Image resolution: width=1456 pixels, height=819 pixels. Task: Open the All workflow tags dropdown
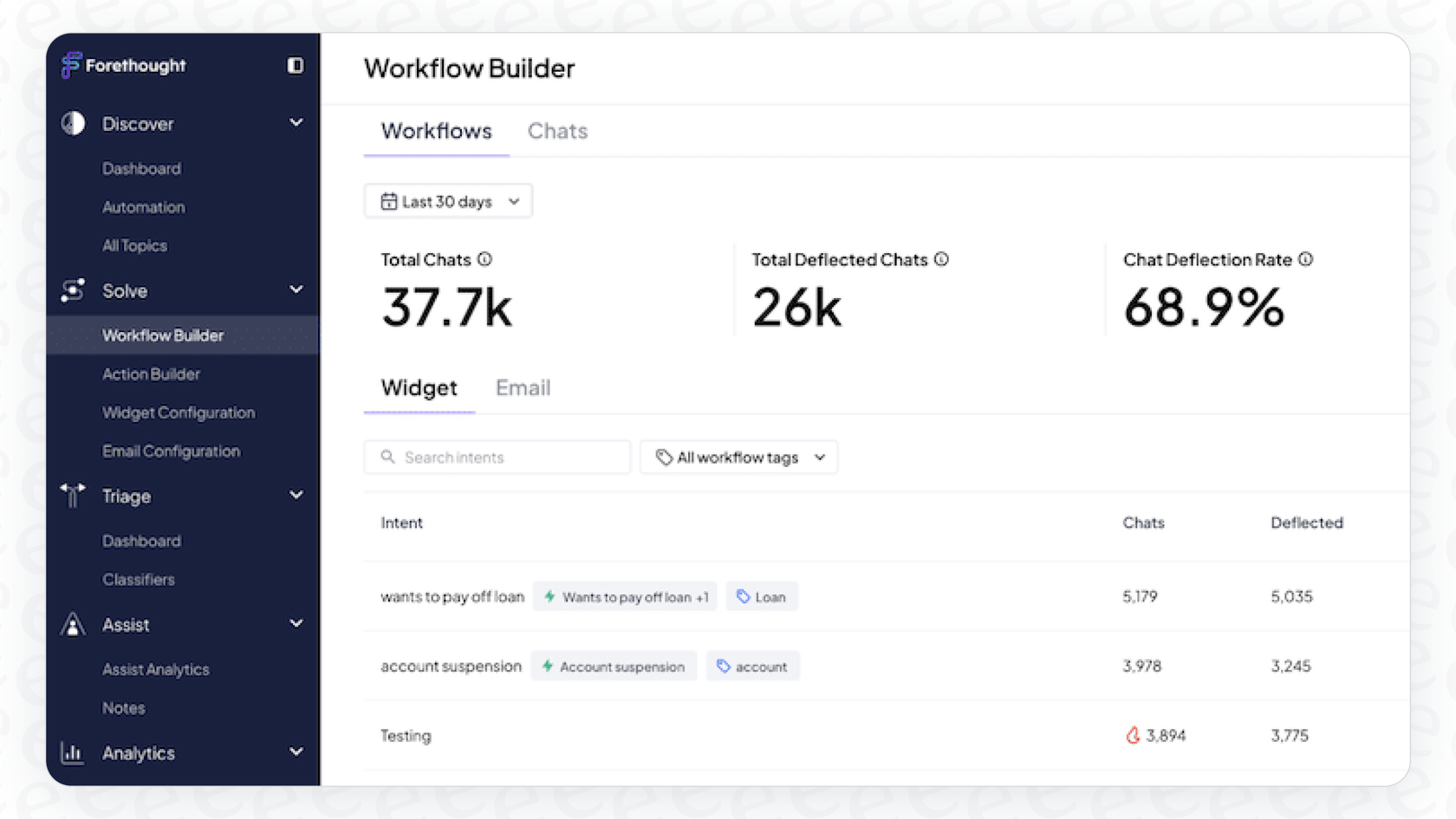tap(738, 457)
